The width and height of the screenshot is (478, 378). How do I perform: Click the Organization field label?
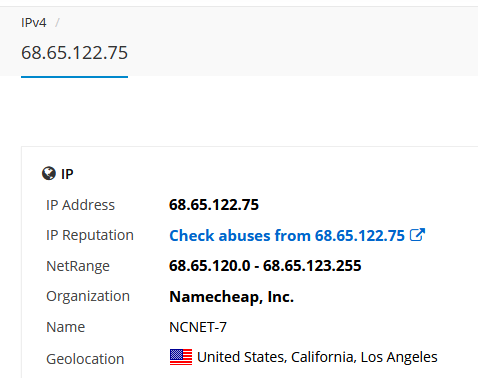88,296
